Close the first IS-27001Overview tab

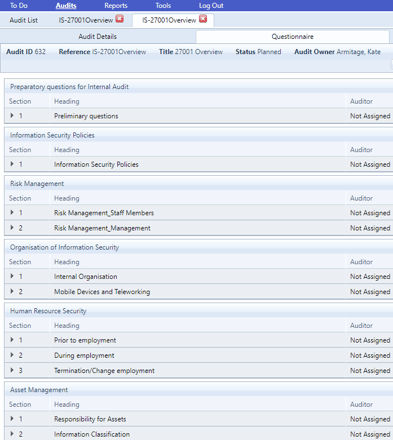pos(120,19)
